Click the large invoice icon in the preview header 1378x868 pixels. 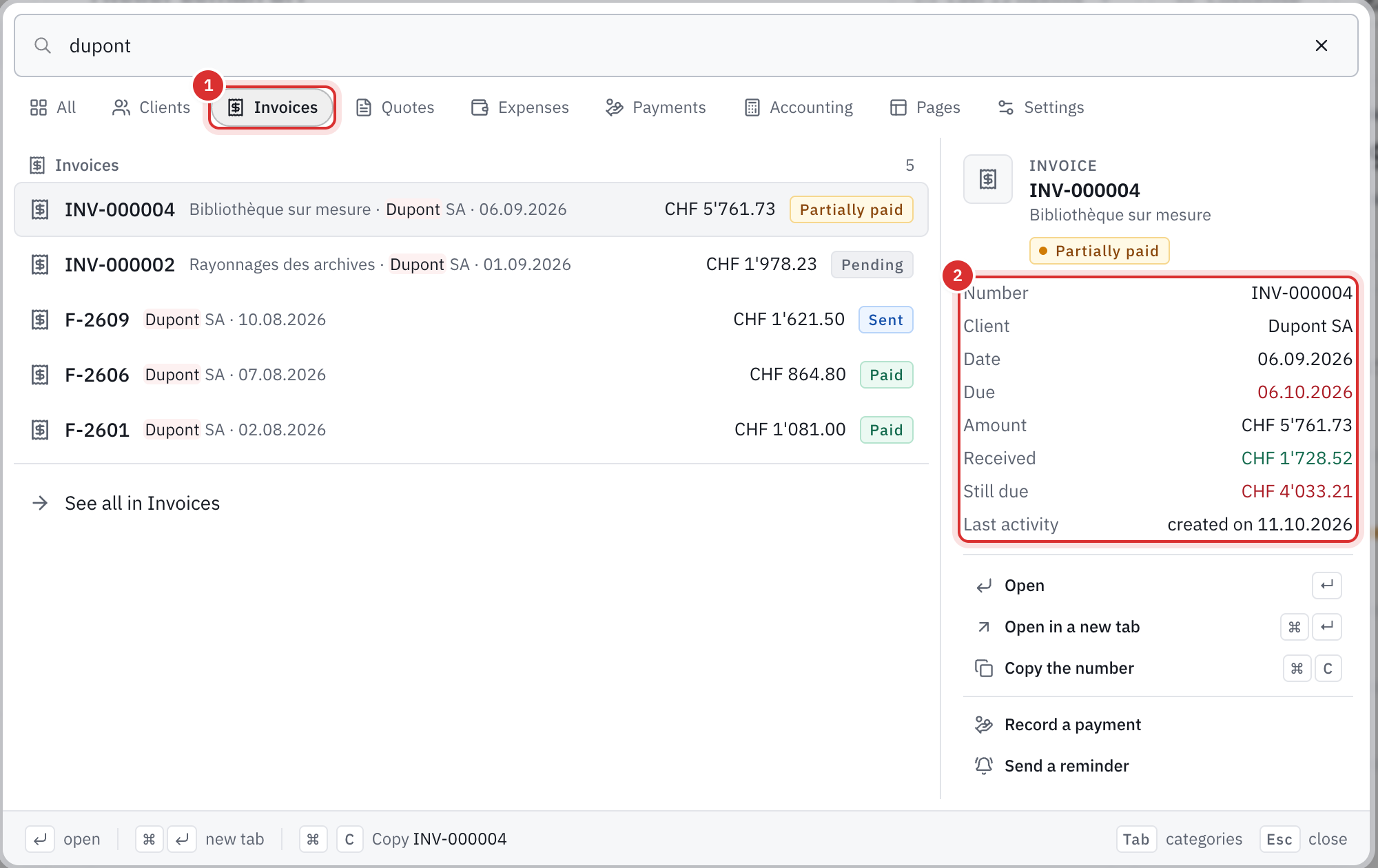tap(988, 179)
